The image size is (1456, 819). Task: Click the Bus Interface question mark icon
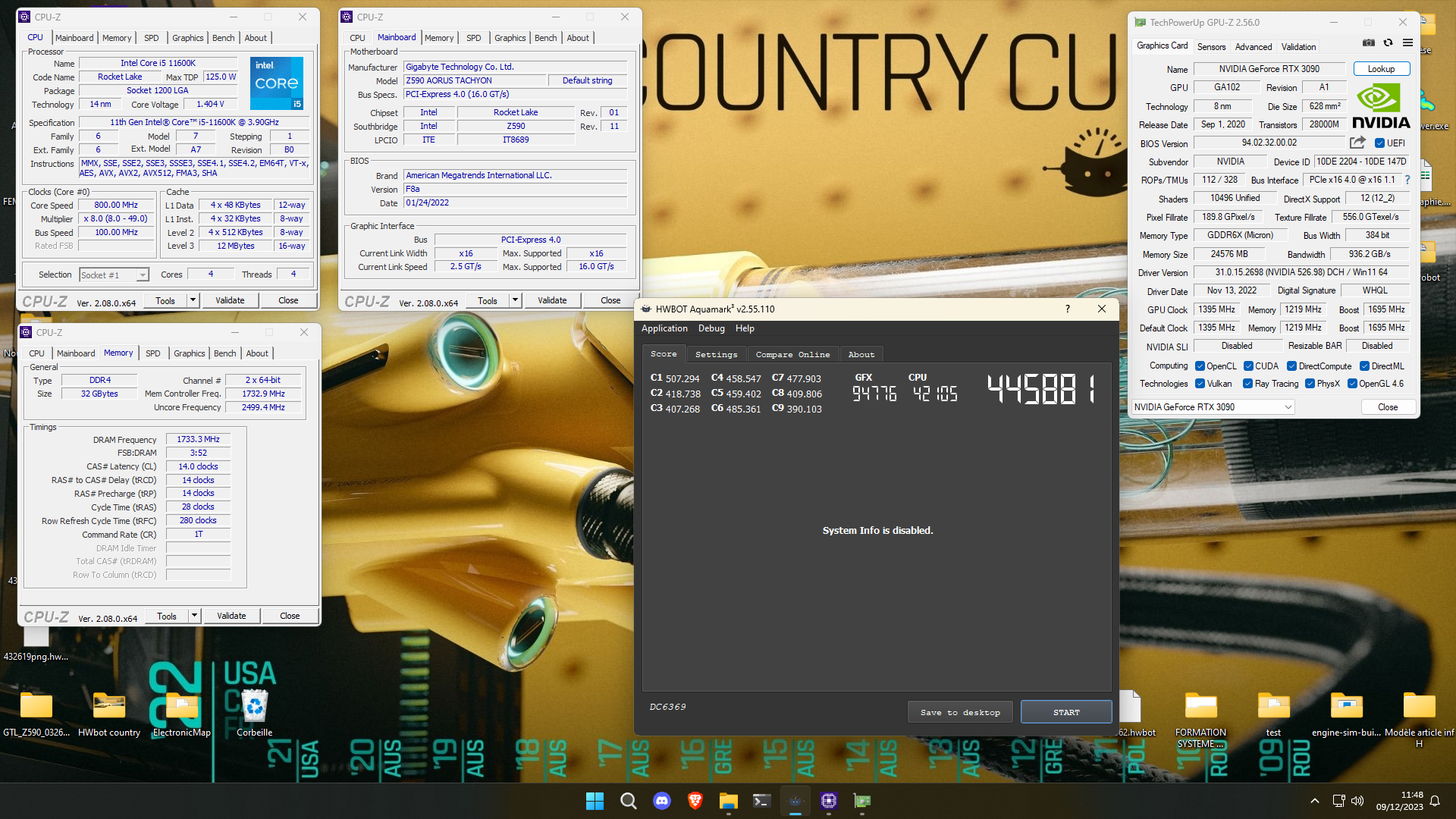1407,180
